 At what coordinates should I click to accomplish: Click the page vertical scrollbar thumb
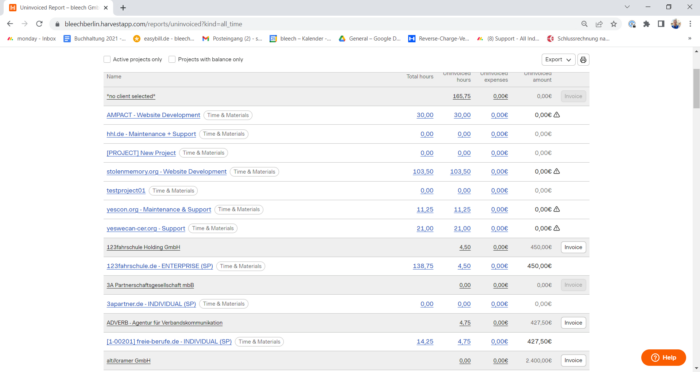(696, 88)
